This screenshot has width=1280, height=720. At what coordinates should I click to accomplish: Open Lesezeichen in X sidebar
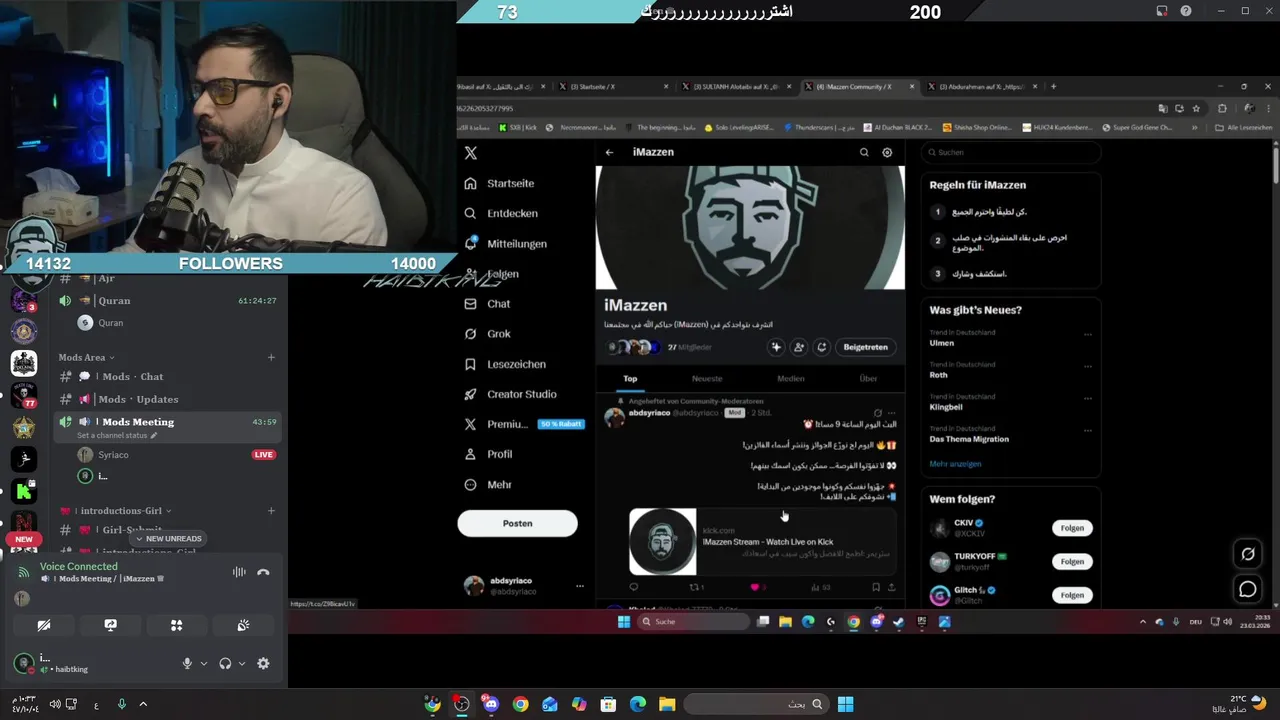coord(505,364)
